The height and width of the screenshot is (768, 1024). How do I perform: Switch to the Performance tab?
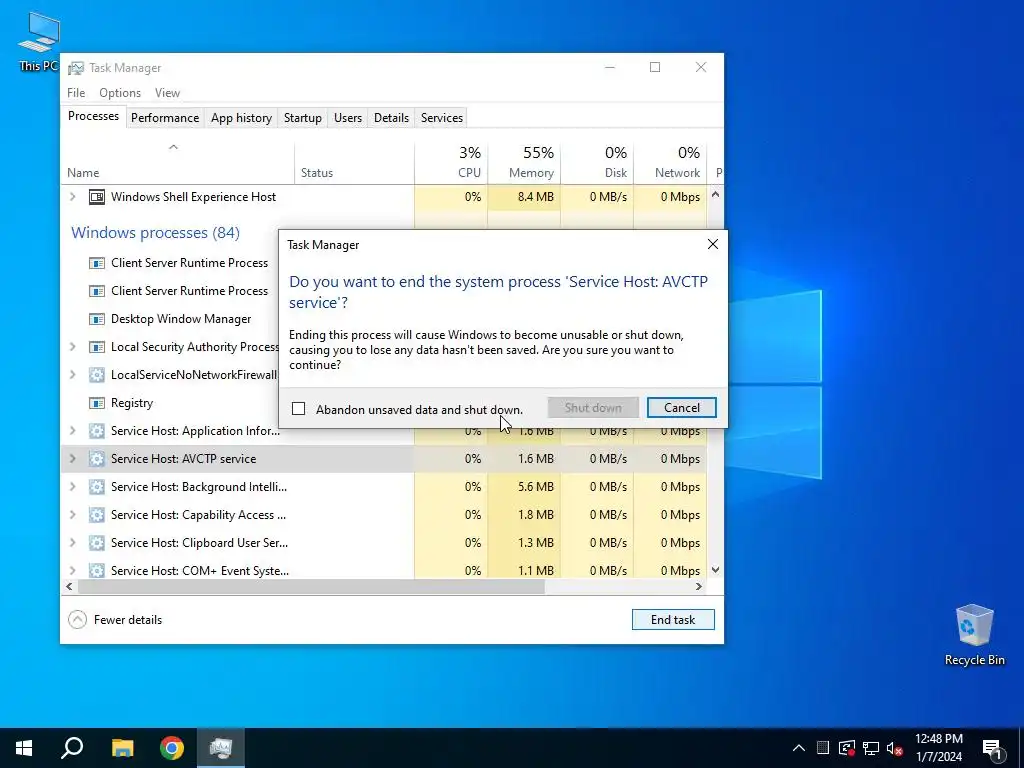point(165,118)
